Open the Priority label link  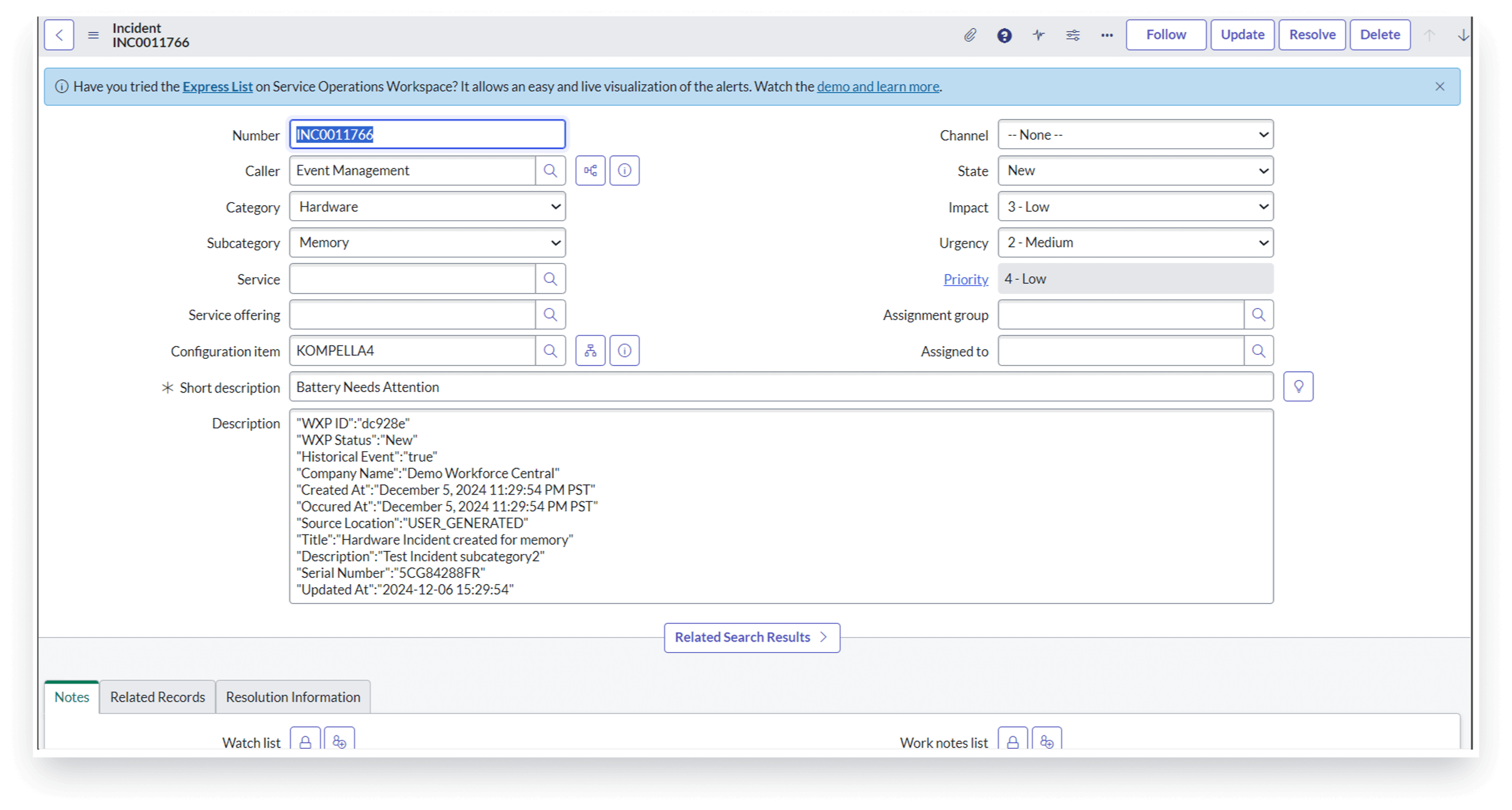coord(965,279)
